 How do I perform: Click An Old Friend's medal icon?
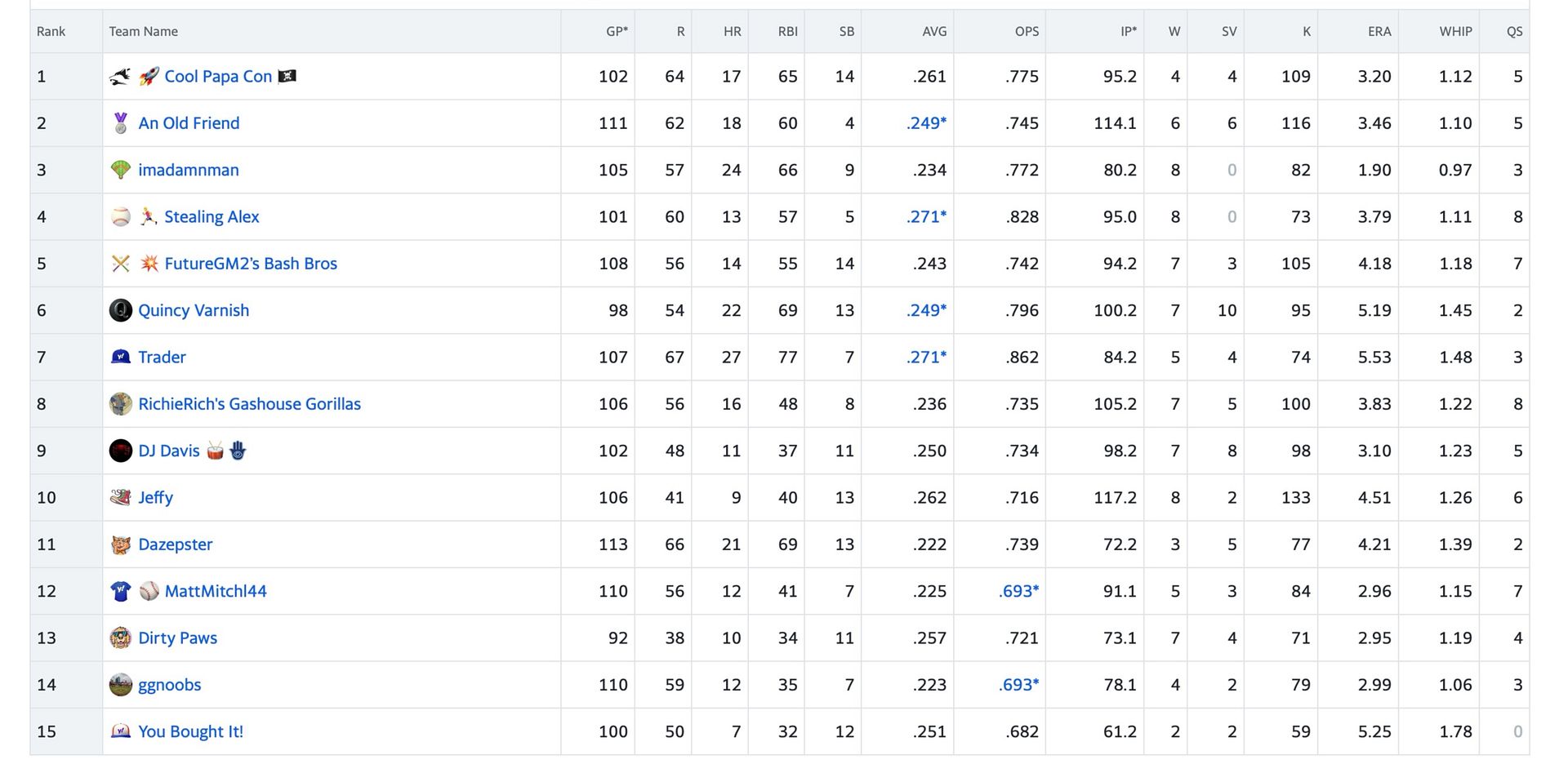121,123
